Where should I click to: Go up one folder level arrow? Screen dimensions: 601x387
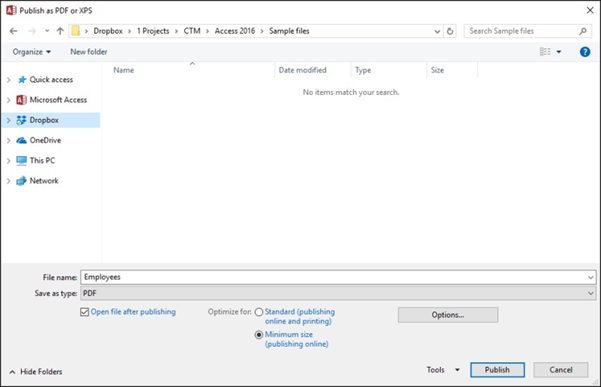[x=60, y=31]
